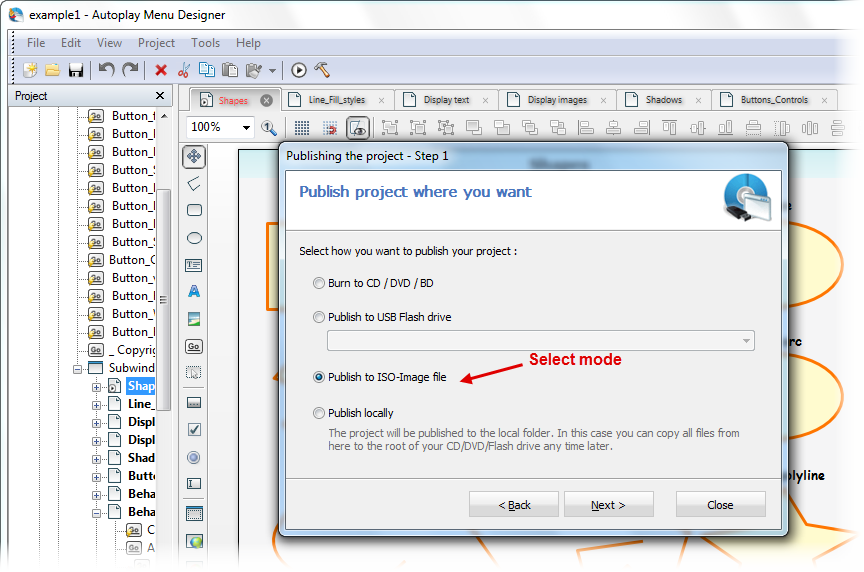Select the polygon shape tool
The image size is (864, 572).
click(x=194, y=184)
